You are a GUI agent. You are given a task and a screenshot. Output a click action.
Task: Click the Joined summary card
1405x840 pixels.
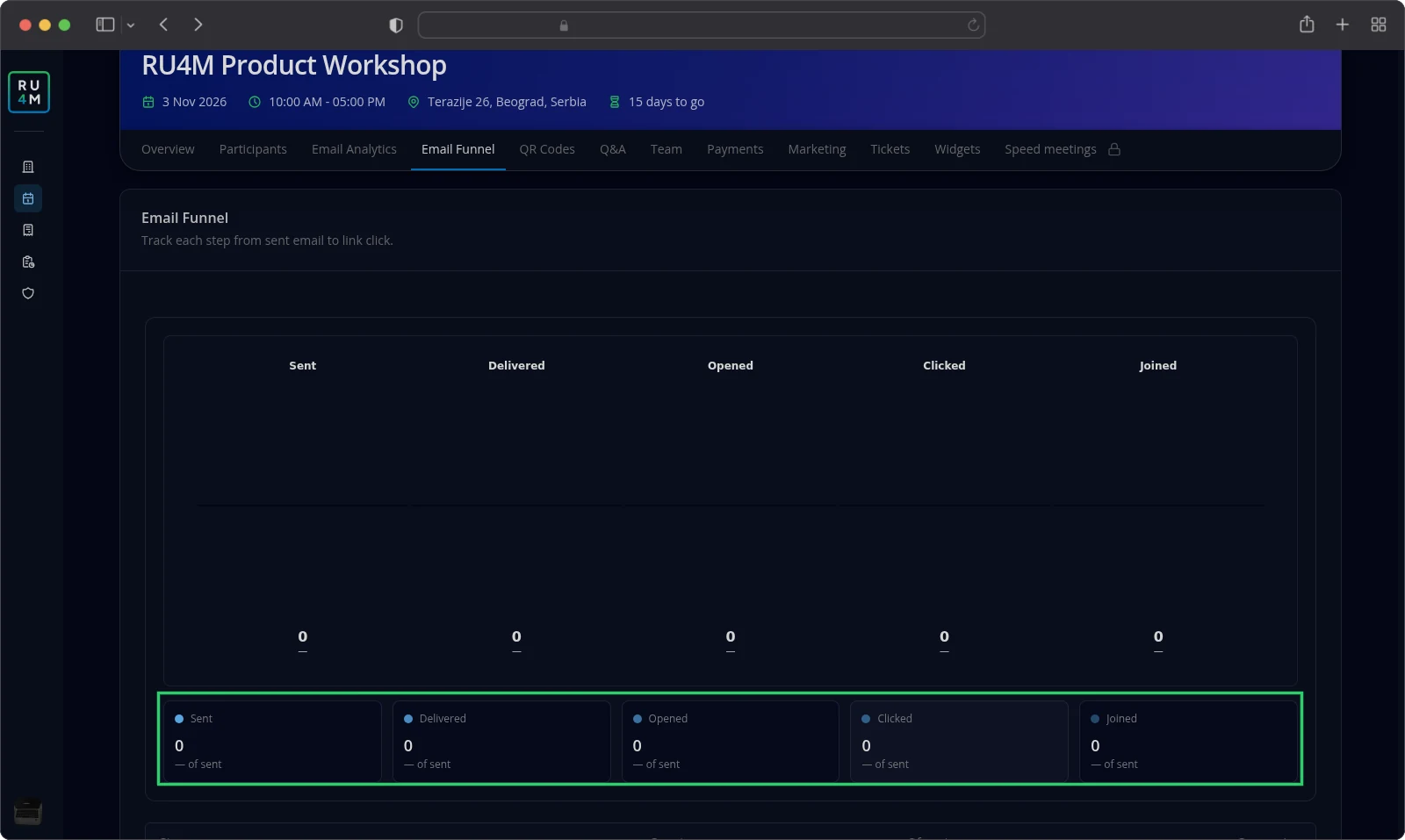(x=1188, y=741)
